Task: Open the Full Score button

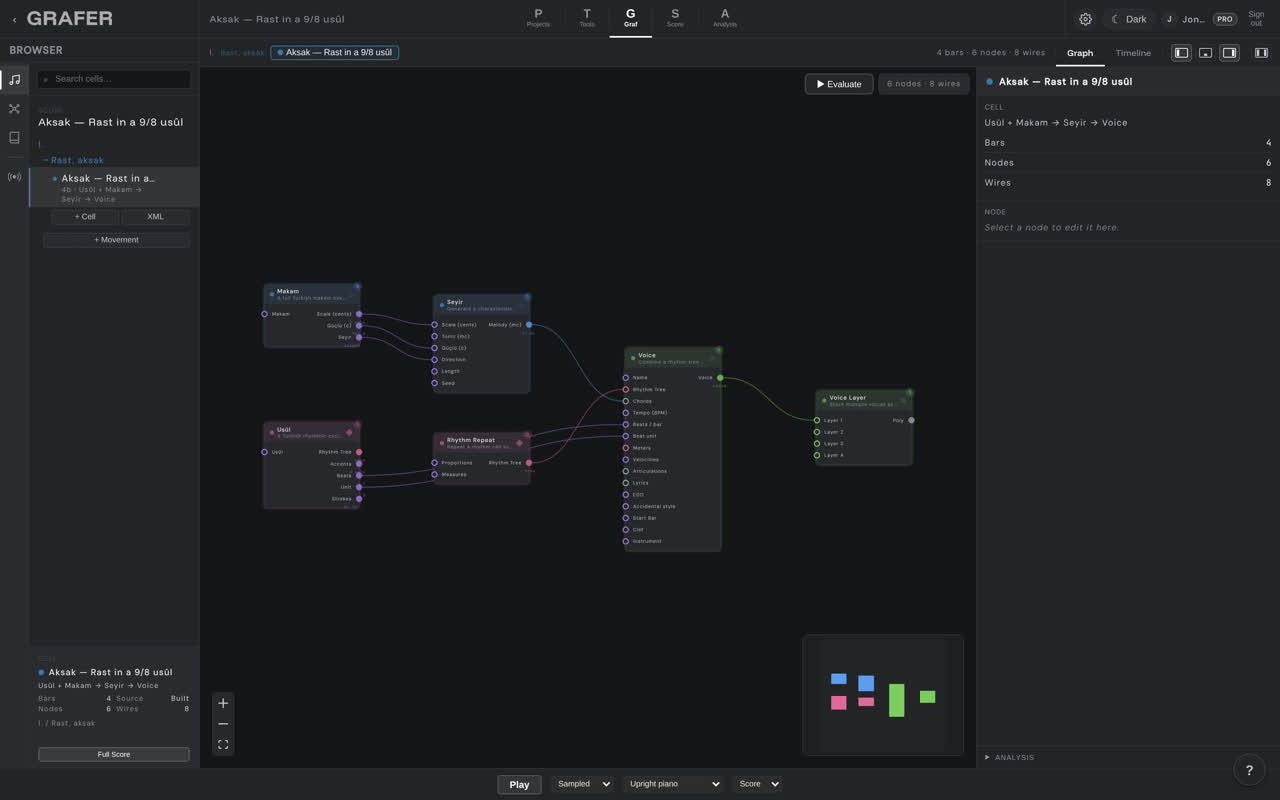Action: [114, 754]
